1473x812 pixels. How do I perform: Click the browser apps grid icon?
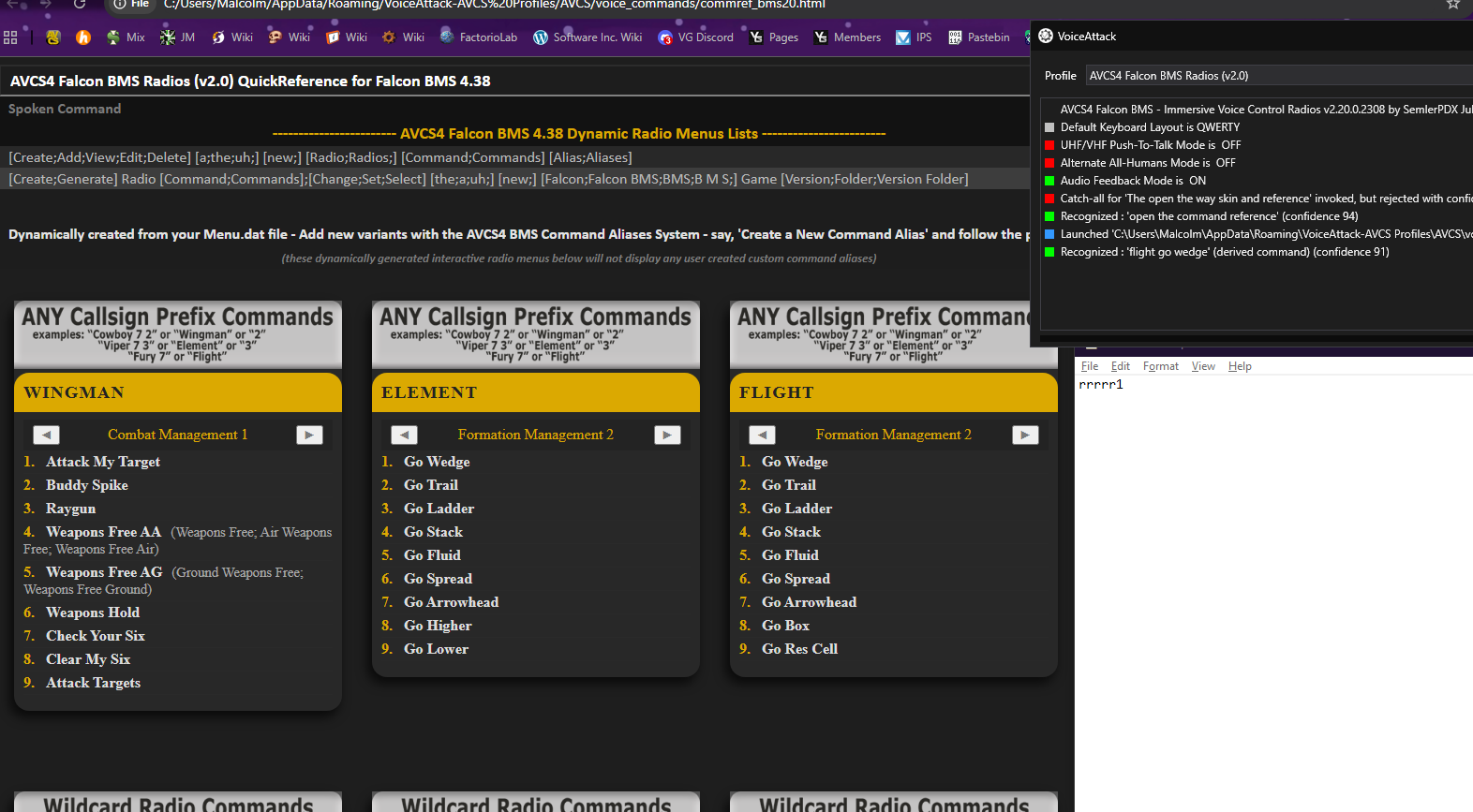[x=11, y=37]
